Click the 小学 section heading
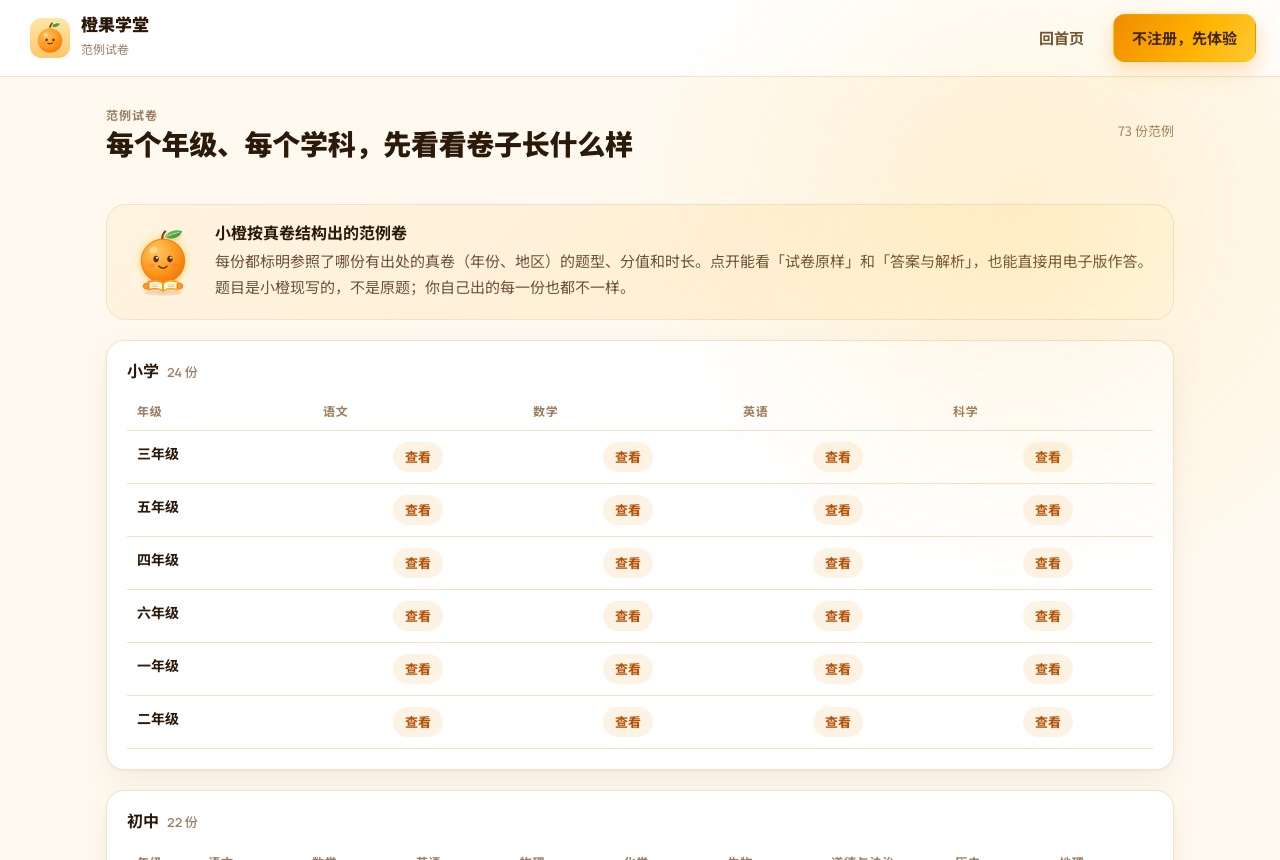Image resolution: width=1280 pixels, height=860 pixels. (x=143, y=371)
